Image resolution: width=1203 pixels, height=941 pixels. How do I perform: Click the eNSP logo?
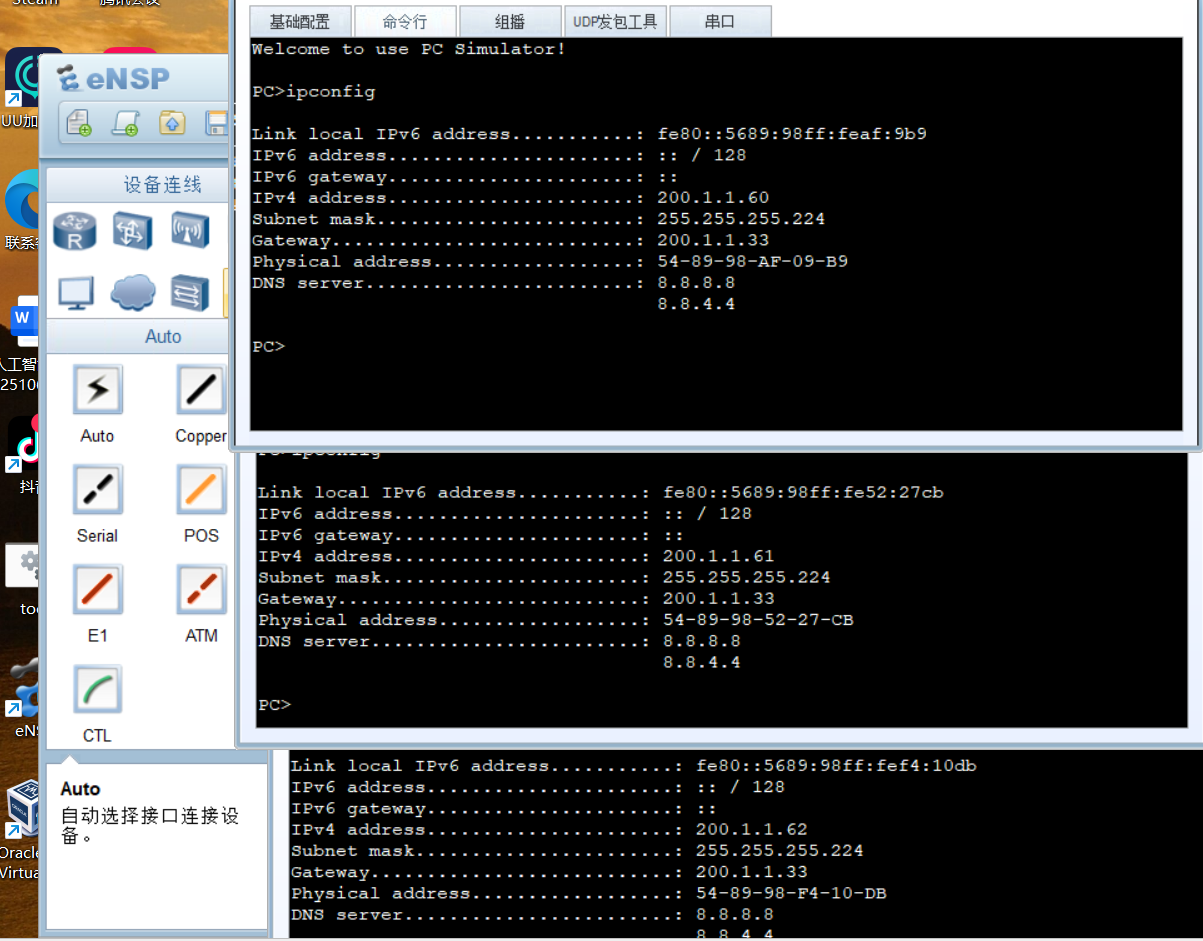[113, 78]
